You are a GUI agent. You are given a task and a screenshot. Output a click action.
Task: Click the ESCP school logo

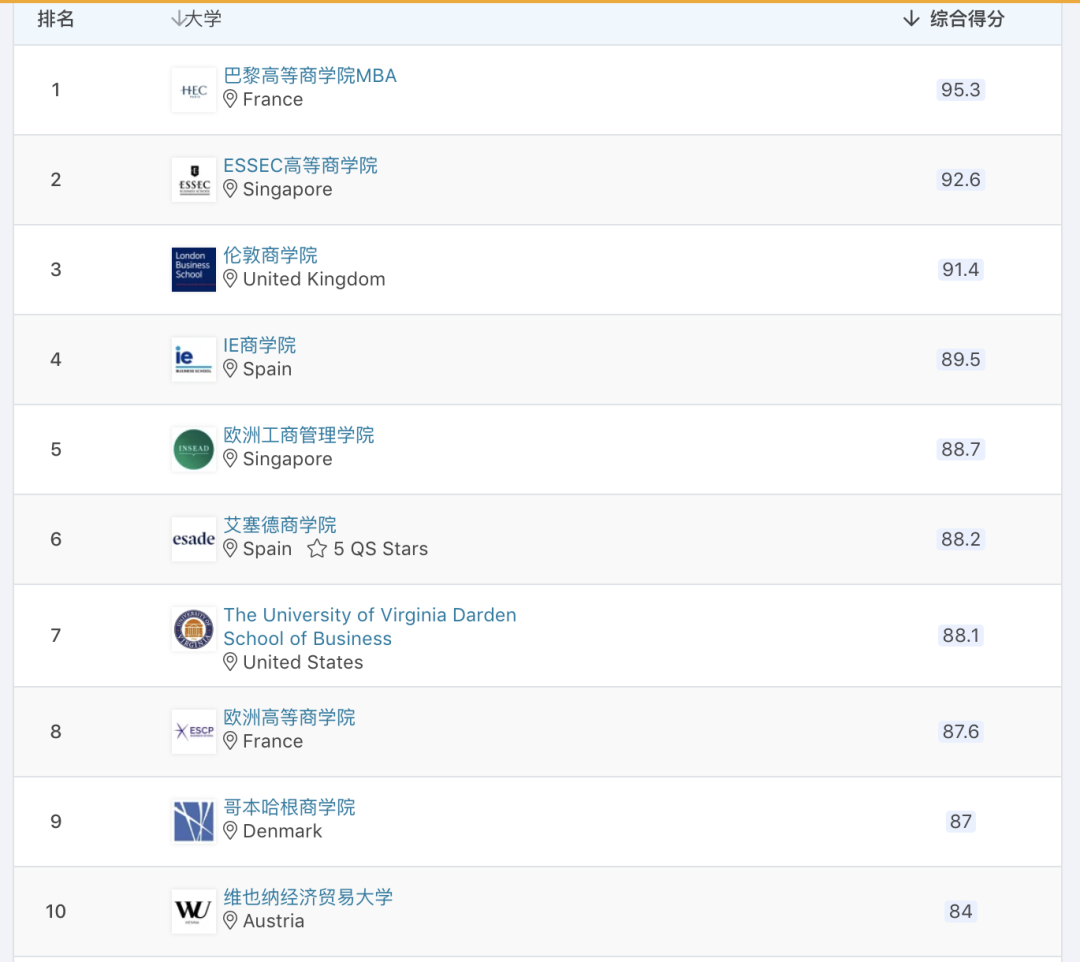click(x=193, y=732)
